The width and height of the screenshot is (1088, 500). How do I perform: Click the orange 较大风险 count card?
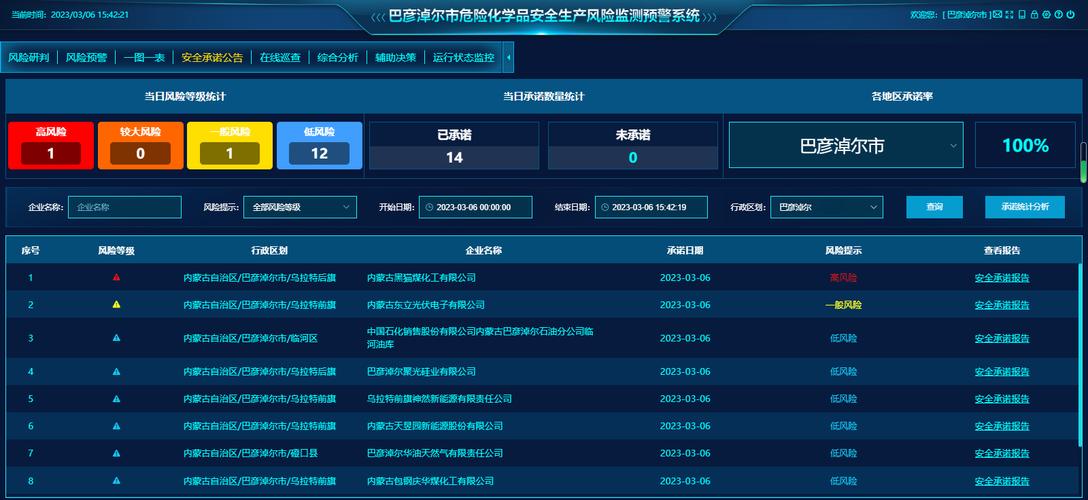(x=140, y=146)
